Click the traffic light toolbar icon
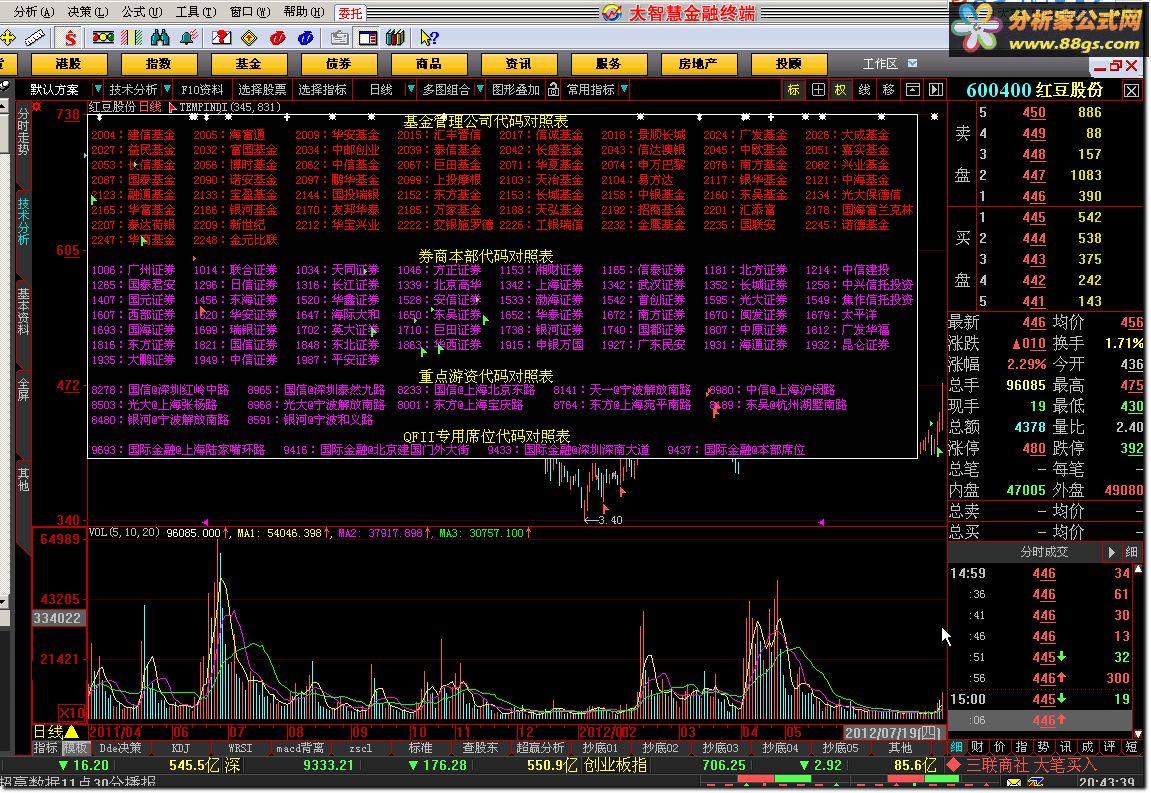Image resolution: width=1151 pixels, height=793 pixels. coord(103,37)
